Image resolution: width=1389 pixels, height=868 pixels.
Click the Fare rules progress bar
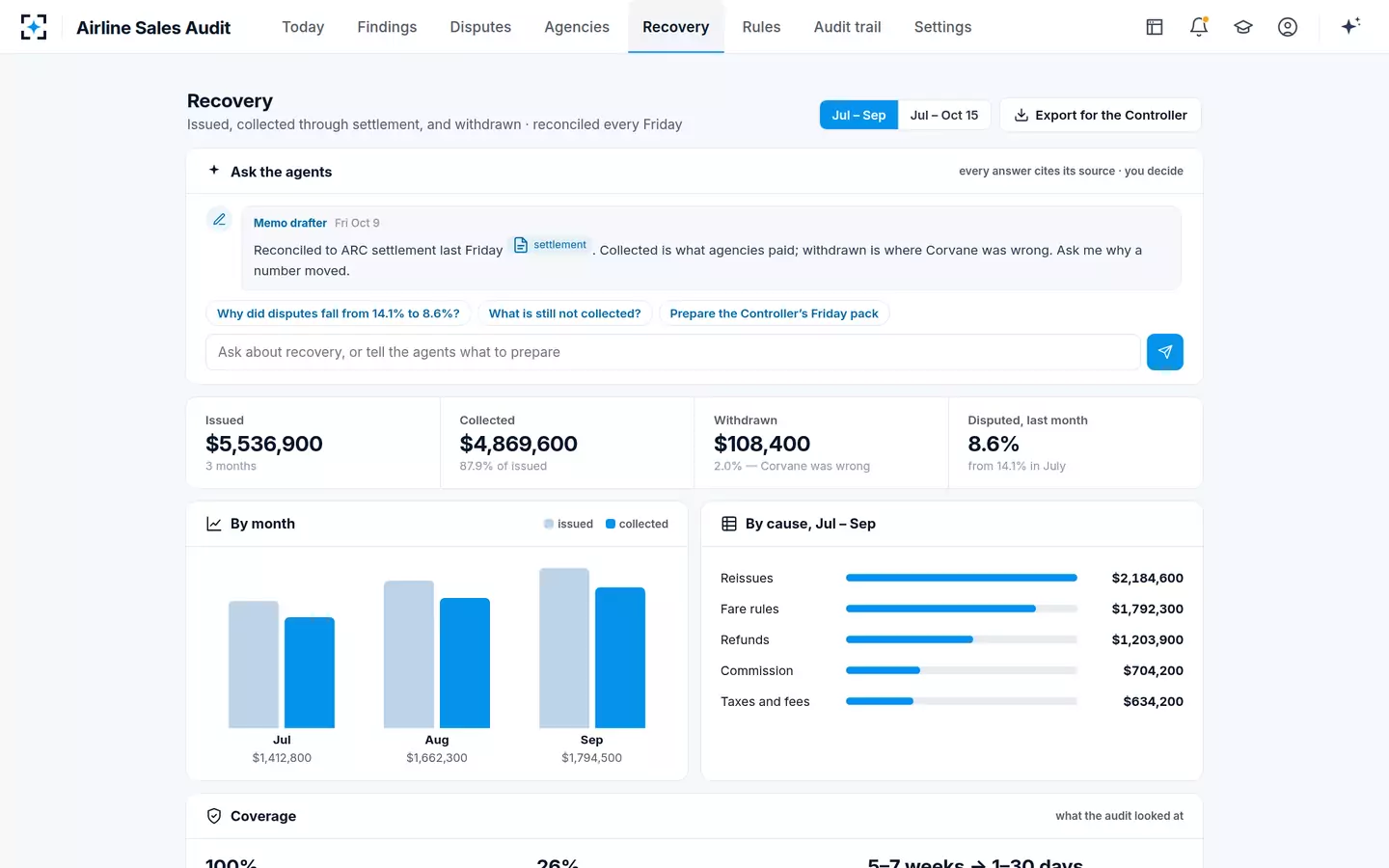[x=962, y=609]
